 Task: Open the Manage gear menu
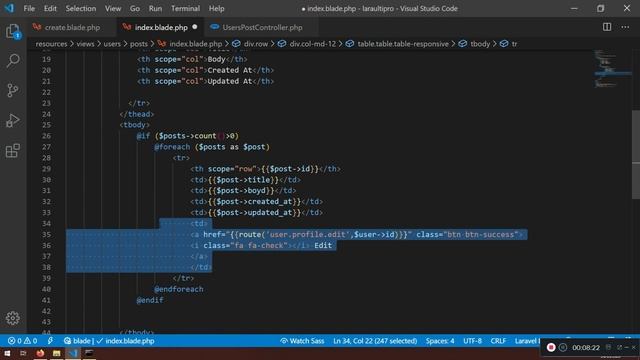point(13,318)
